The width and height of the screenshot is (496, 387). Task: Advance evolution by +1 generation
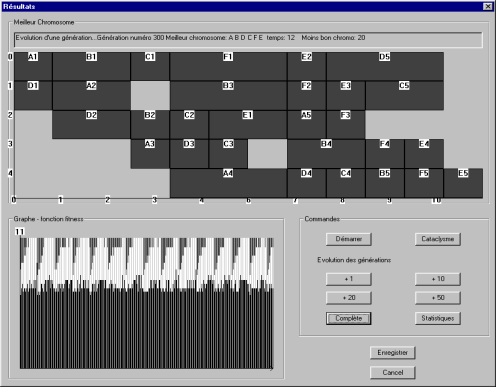pos(348,279)
